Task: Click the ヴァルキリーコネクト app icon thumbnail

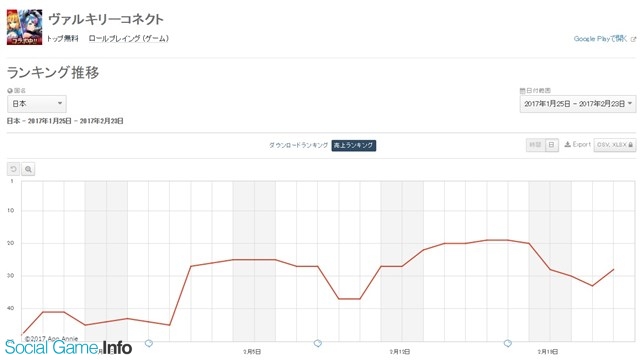Action: click(x=24, y=27)
